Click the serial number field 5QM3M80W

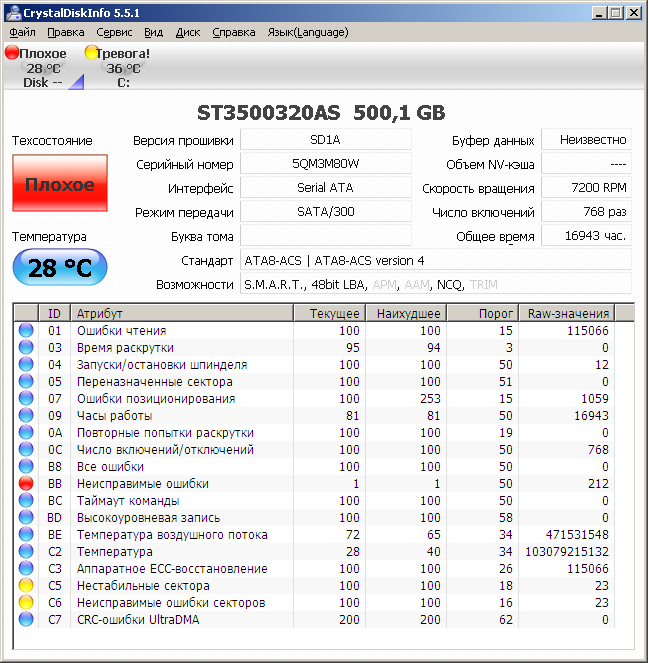pyautogui.click(x=325, y=164)
